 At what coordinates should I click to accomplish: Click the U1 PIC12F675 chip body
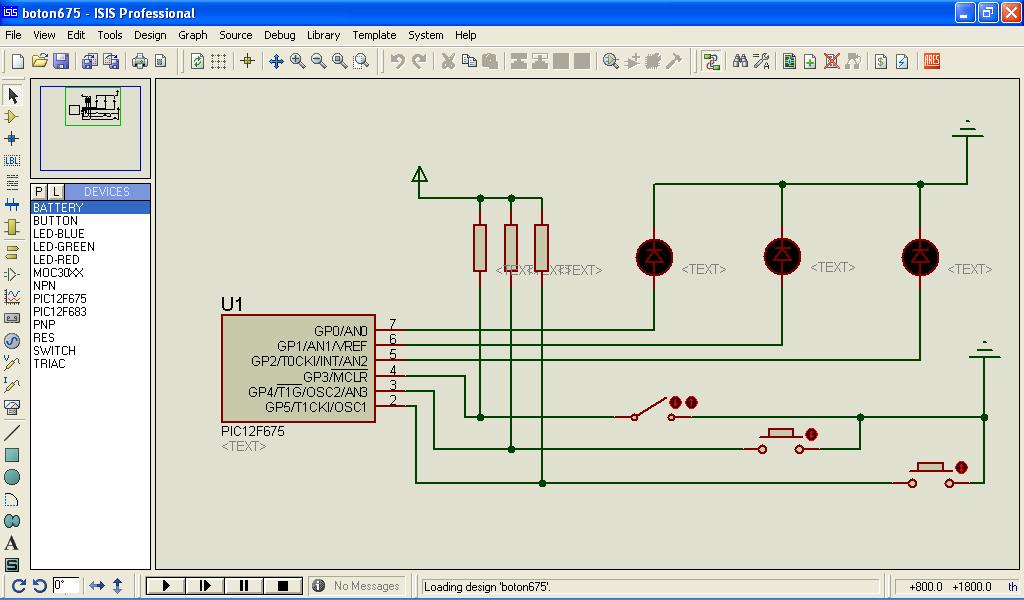tap(298, 369)
